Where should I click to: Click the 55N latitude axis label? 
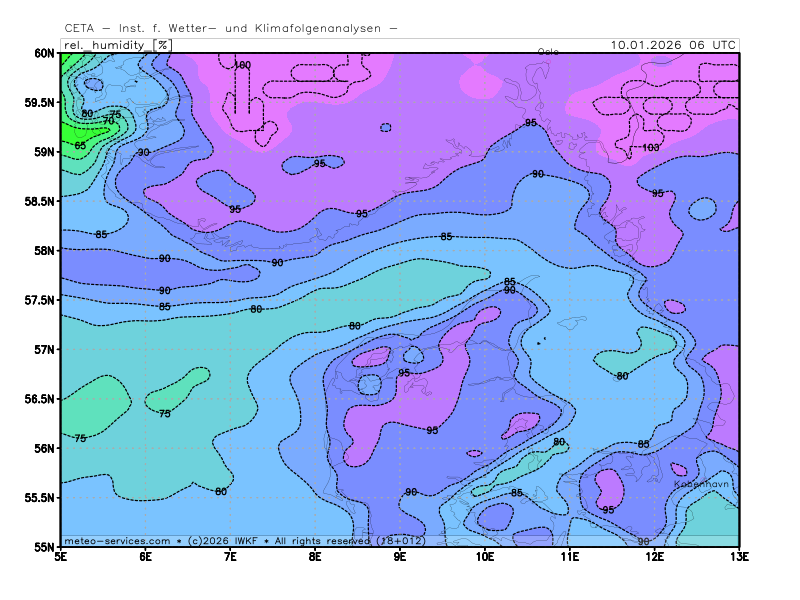pyautogui.click(x=42, y=547)
